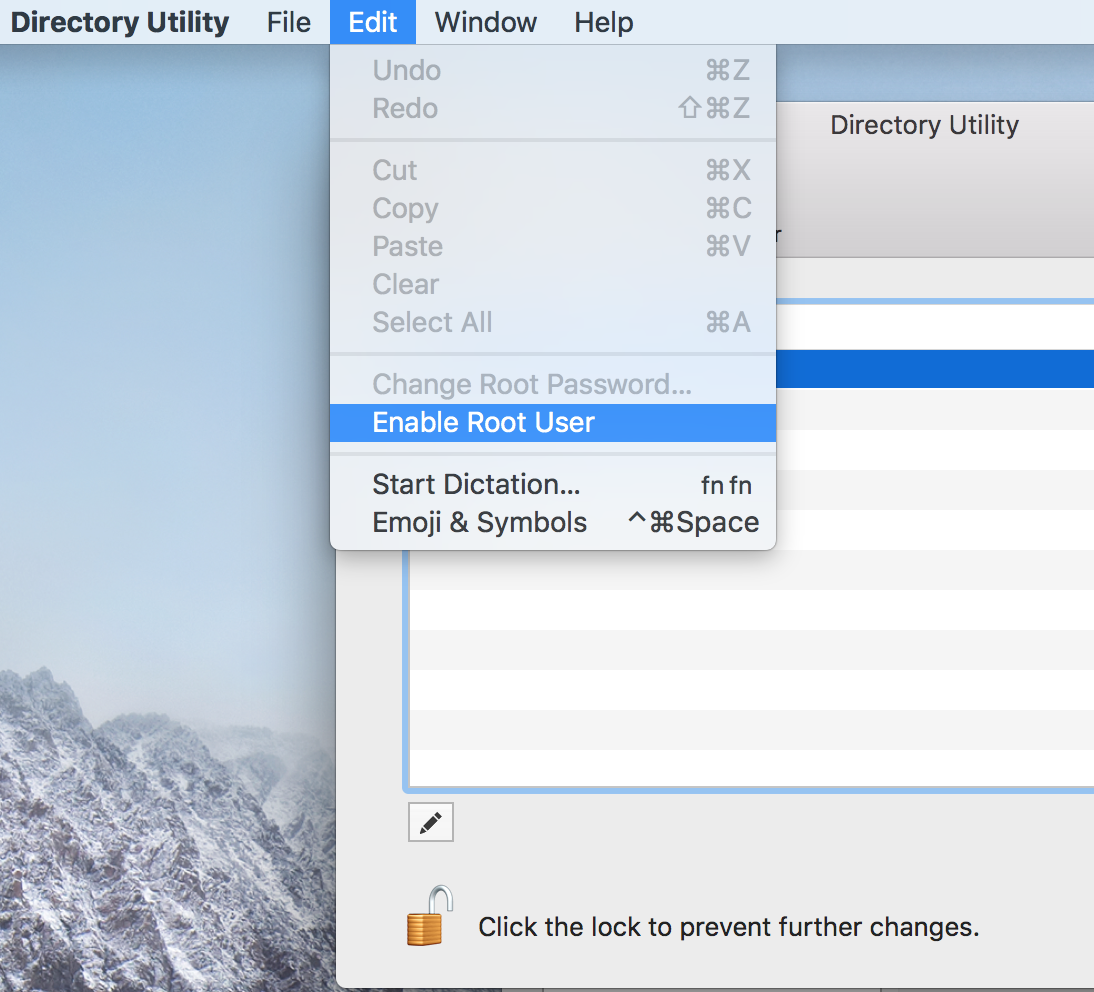Click the greyed-out Select All item

click(553, 322)
